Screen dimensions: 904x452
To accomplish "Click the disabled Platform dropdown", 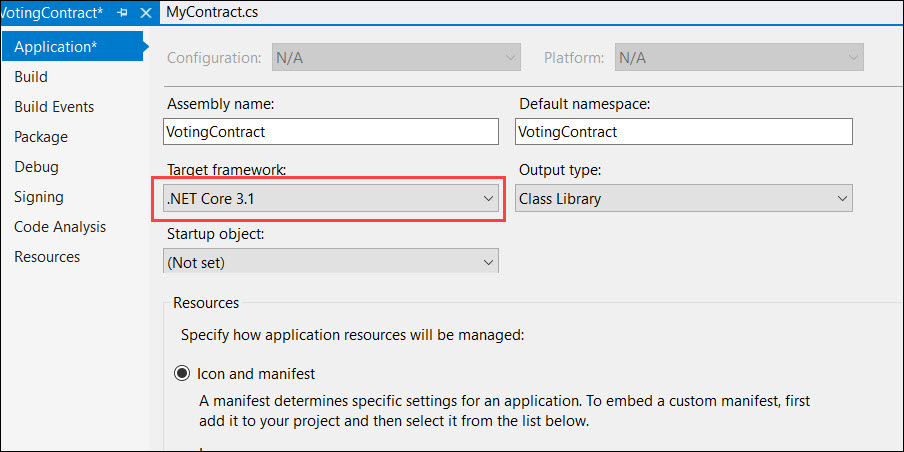I will click(738, 58).
